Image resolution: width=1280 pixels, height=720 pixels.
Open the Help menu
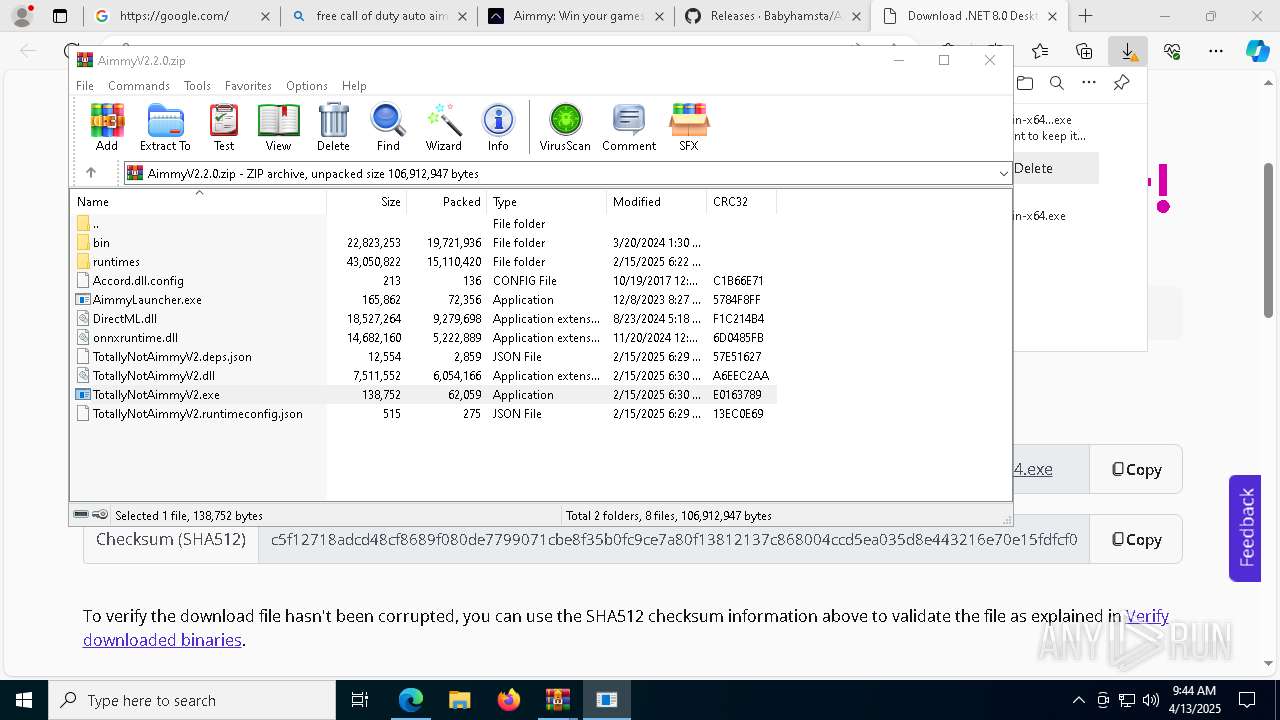click(354, 86)
